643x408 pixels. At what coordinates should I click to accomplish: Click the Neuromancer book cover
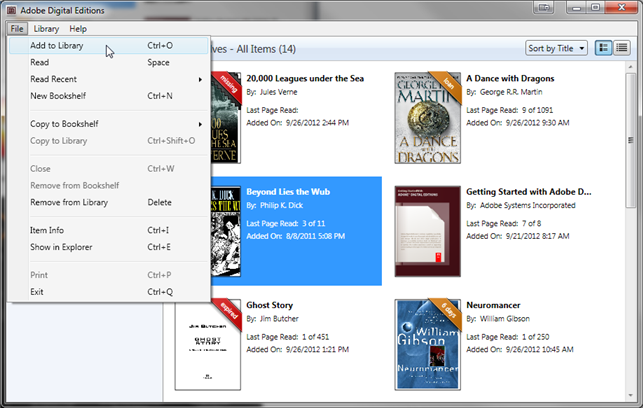point(426,344)
